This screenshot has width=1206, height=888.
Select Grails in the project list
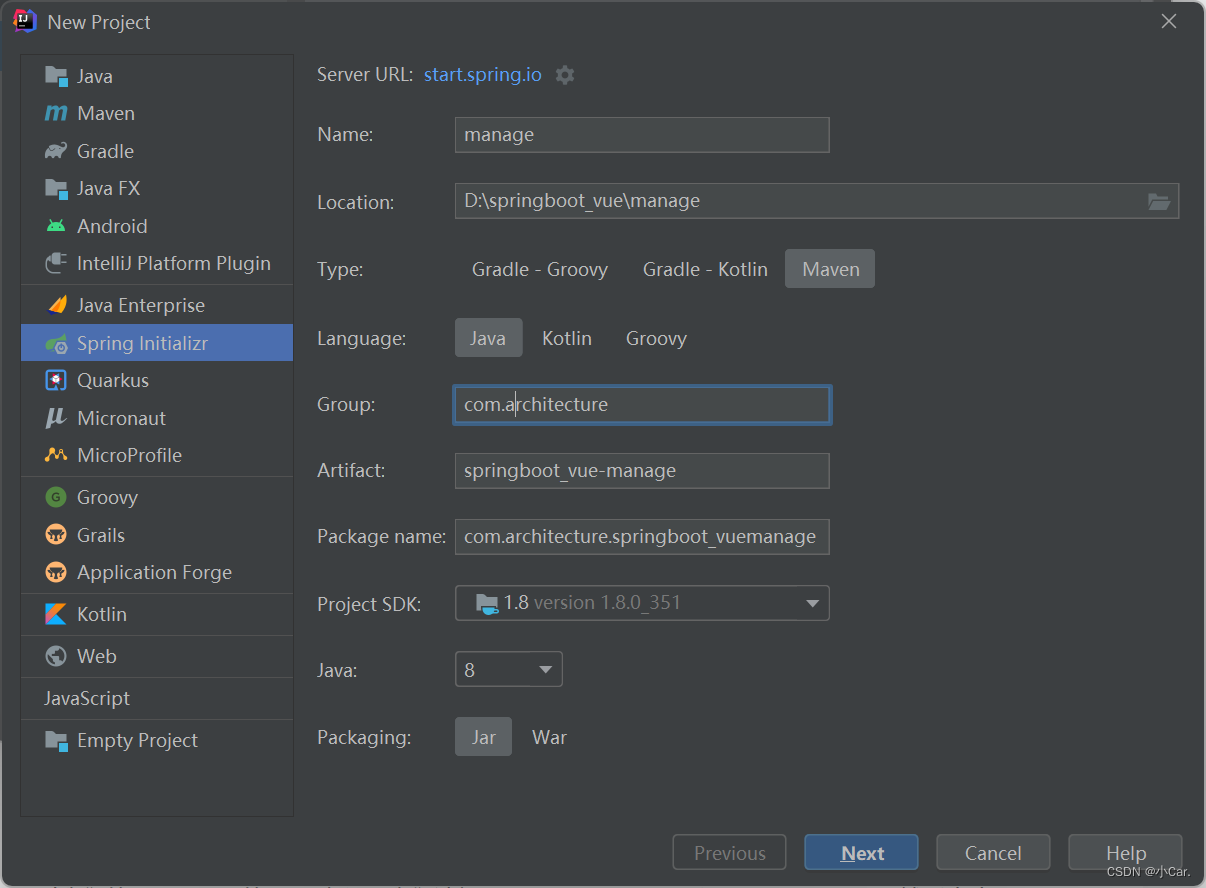tap(157, 535)
